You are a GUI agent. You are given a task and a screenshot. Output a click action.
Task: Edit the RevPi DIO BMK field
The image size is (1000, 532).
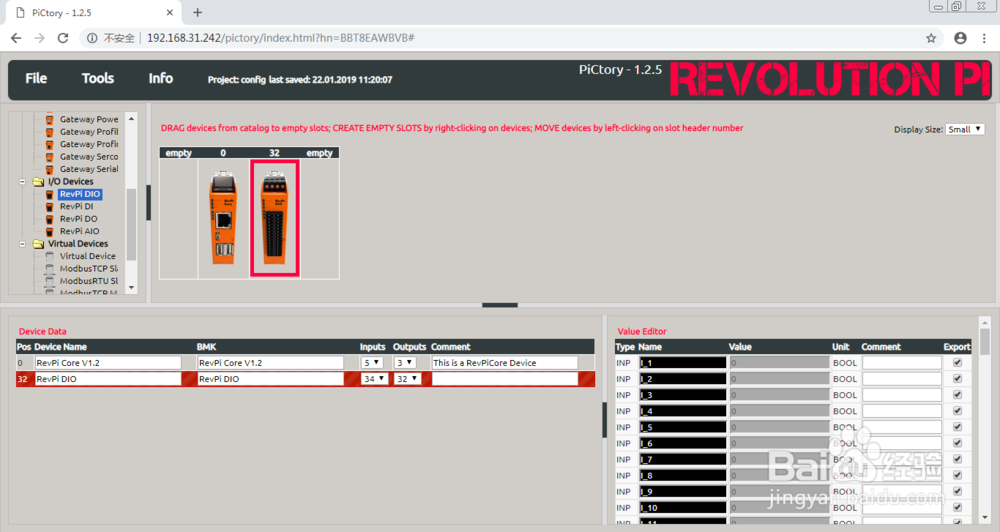pyautogui.click(x=270, y=379)
